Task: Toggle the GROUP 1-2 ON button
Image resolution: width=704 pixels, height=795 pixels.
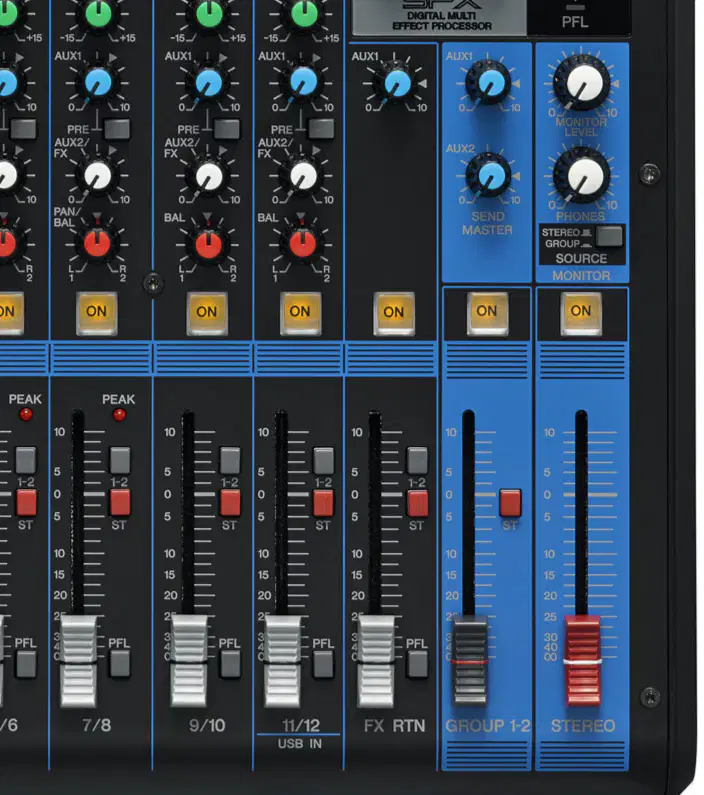Action: [x=487, y=312]
